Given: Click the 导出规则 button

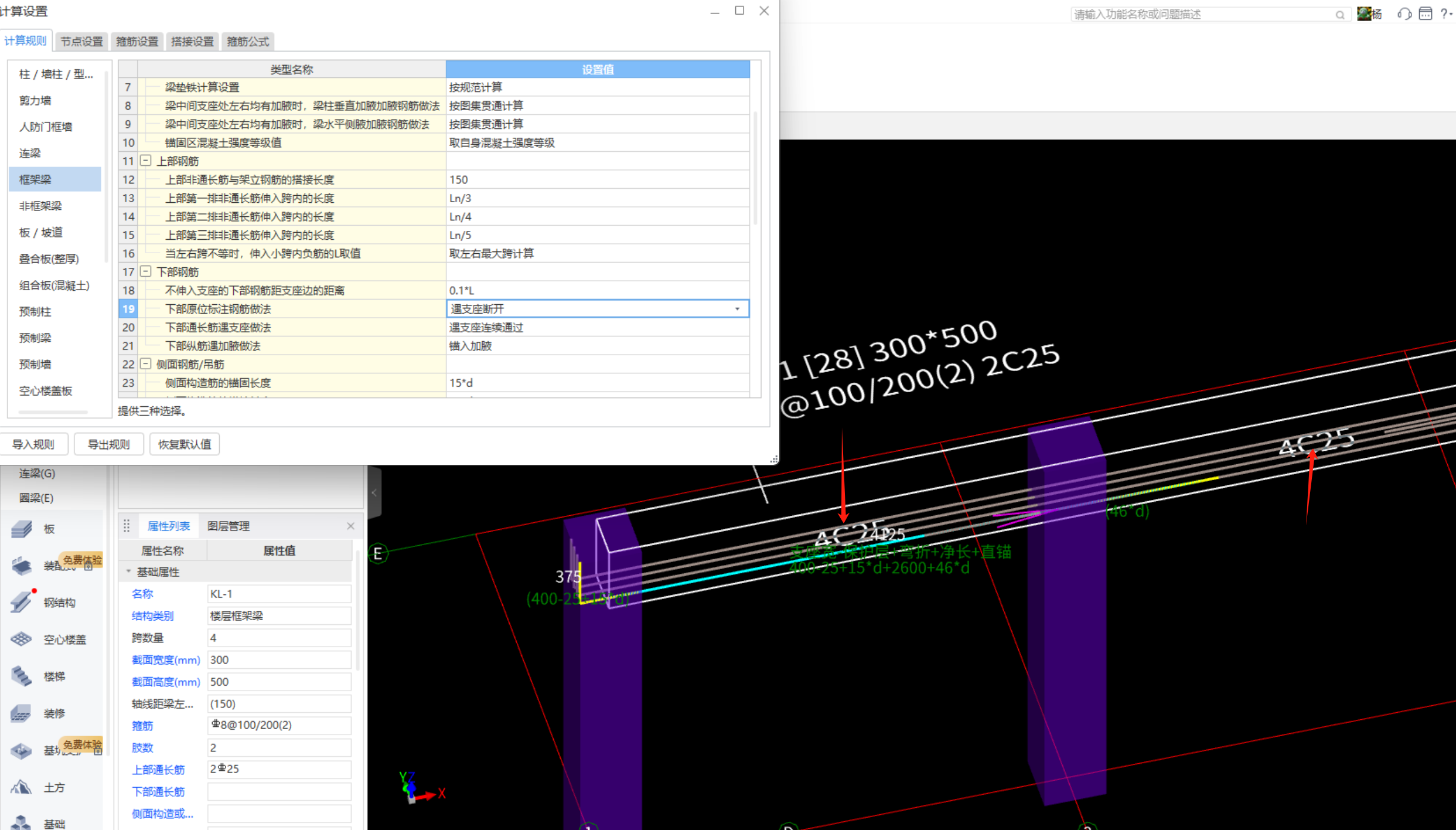Looking at the screenshot, I should [109, 444].
